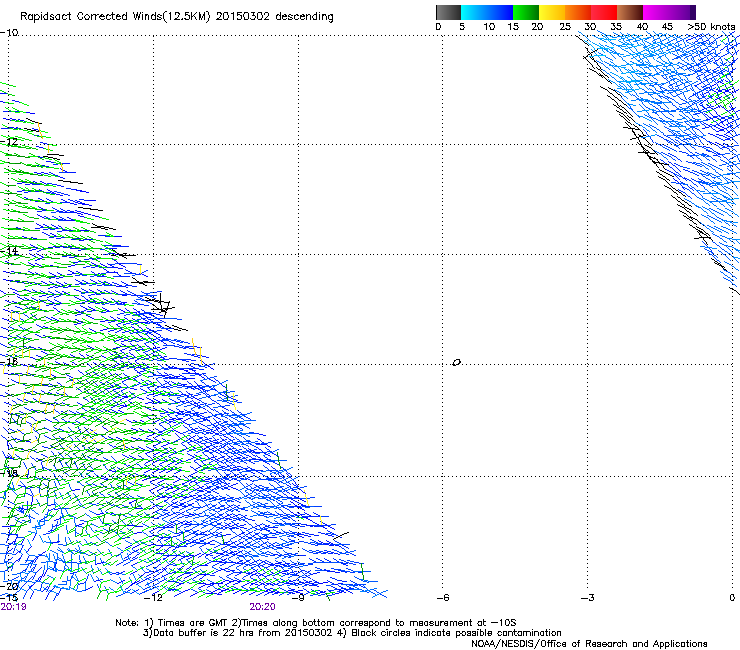Click the '-9' longitude label on bottom axis
The width and height of the screenshot is (740, 650).
tap(298, 598)
